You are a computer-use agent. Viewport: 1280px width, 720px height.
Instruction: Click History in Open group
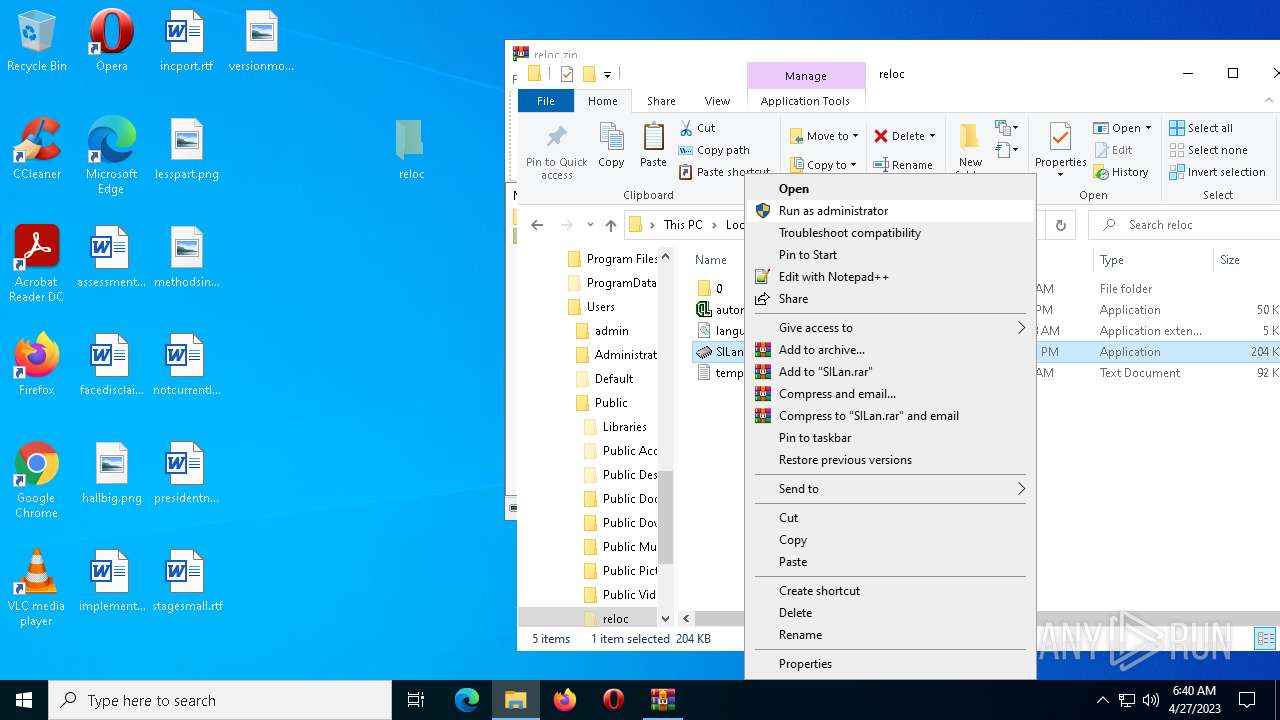(1121, 172)
